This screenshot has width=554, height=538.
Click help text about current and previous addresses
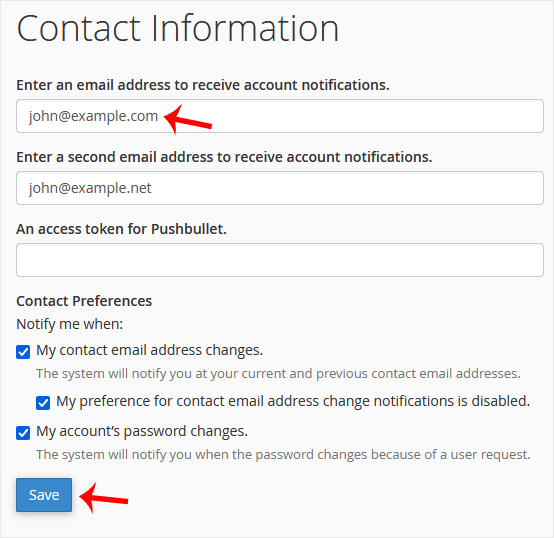coord(278,374)
